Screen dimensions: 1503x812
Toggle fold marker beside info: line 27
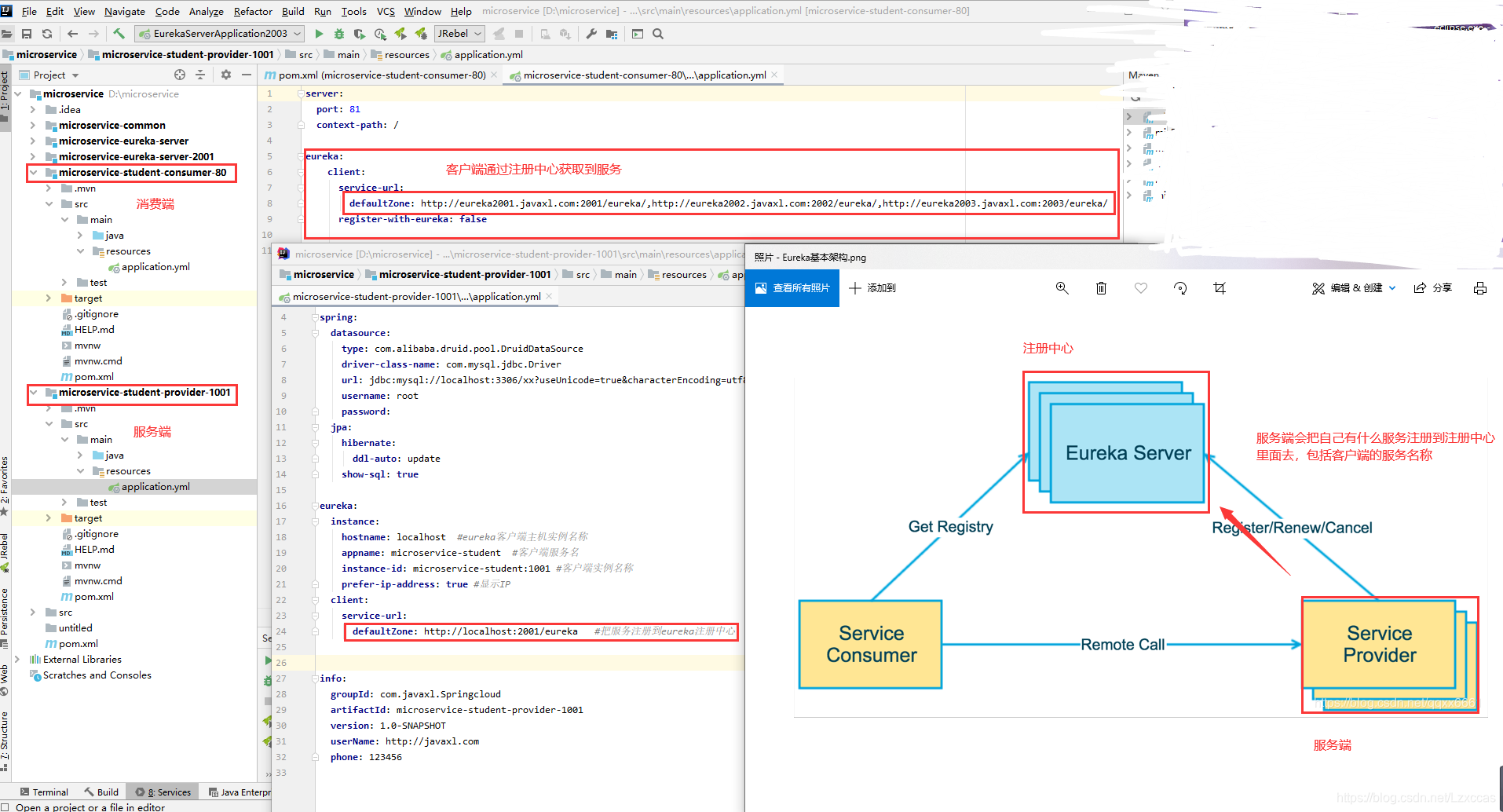pyautogui.click(x=315, y=678)
